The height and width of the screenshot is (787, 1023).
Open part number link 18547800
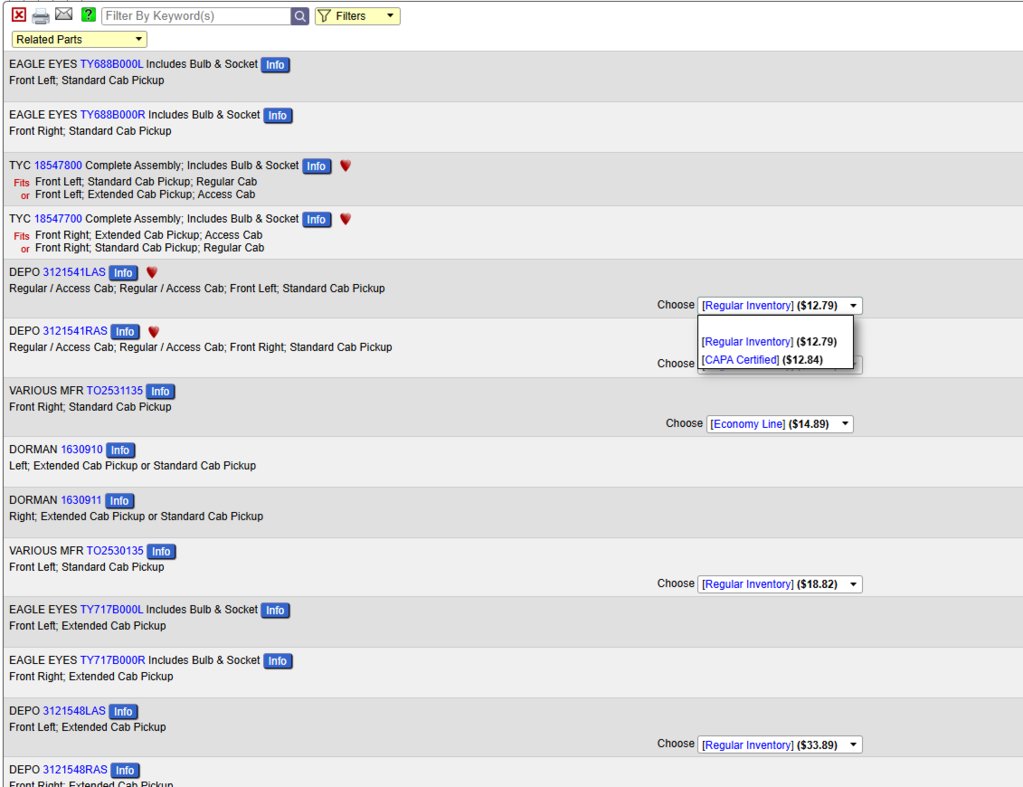(x=58, y=165)
